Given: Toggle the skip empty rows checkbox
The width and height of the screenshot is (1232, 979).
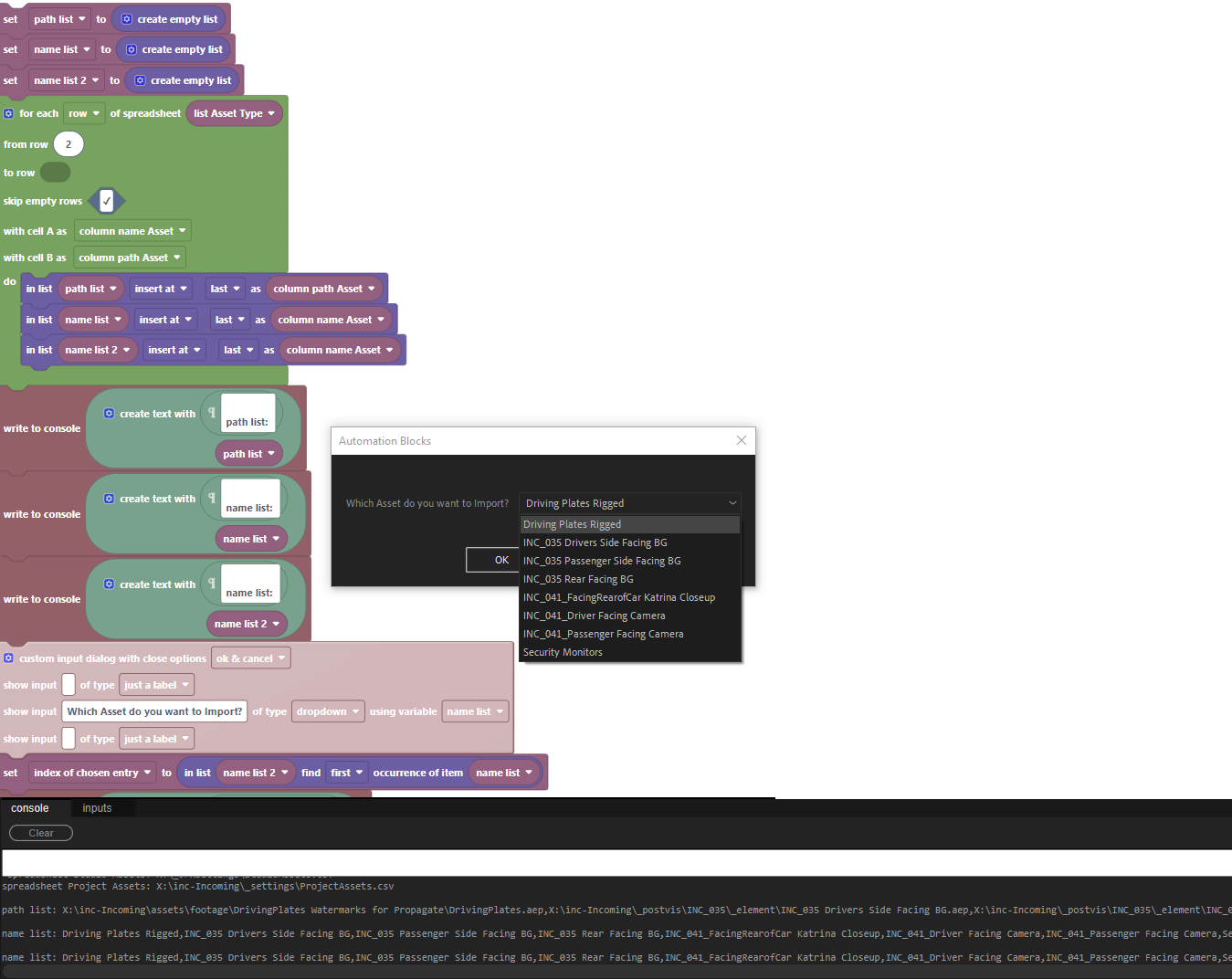Looking at the screenshot, I should coord(107,200).
